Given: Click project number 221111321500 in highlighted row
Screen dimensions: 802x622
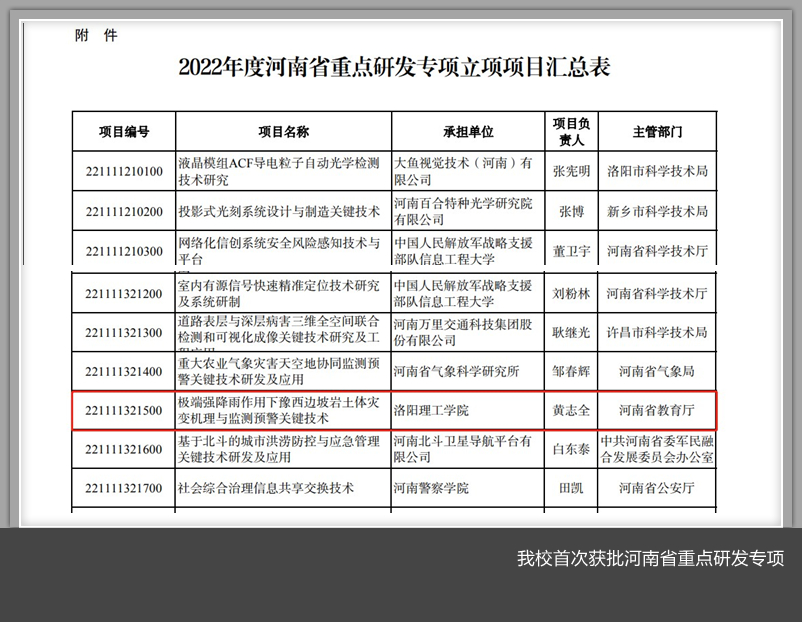Looking at the screenshot, I should [x=124, y=410].
